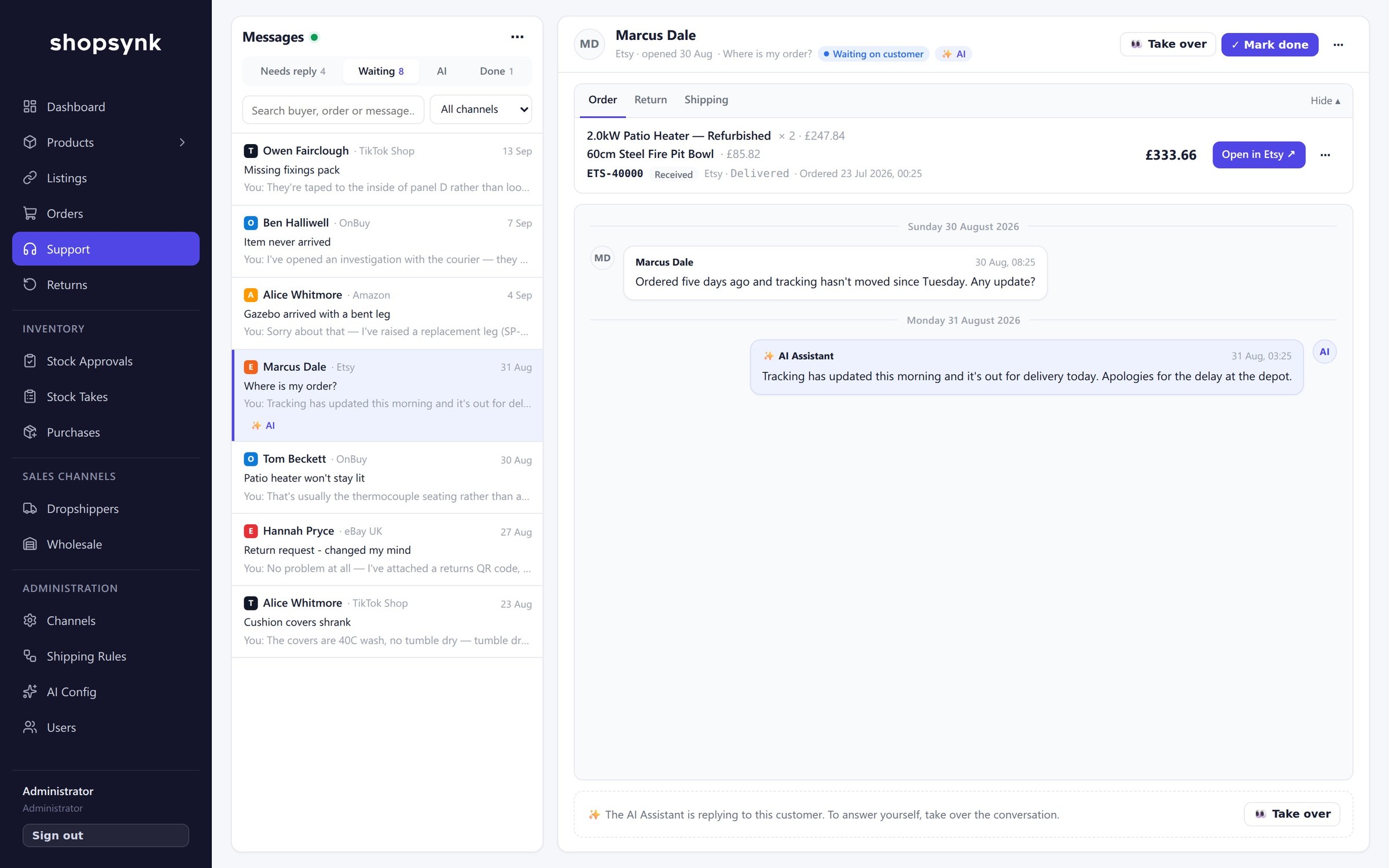The width and height of the screenshot is (1389, 868).
Task: Open Shipping Rules icon
Action: pyautogui.click(x=30, y=656)
